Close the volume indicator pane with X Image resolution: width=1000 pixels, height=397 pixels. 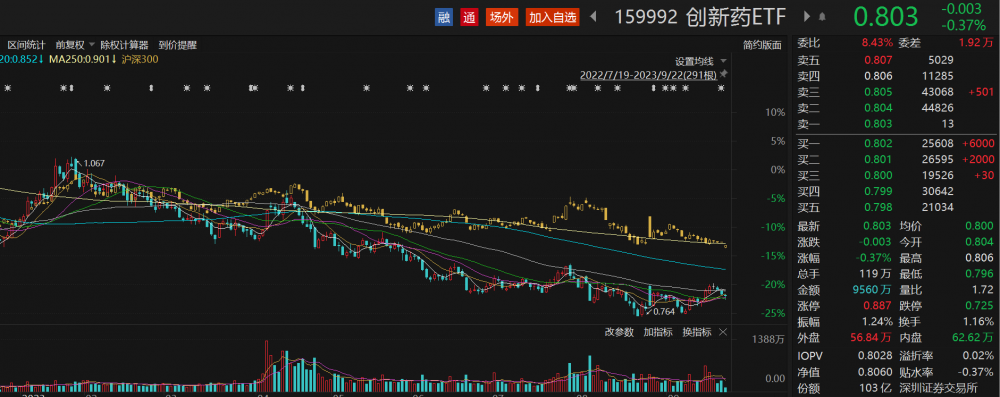click(x=723, y=332)
